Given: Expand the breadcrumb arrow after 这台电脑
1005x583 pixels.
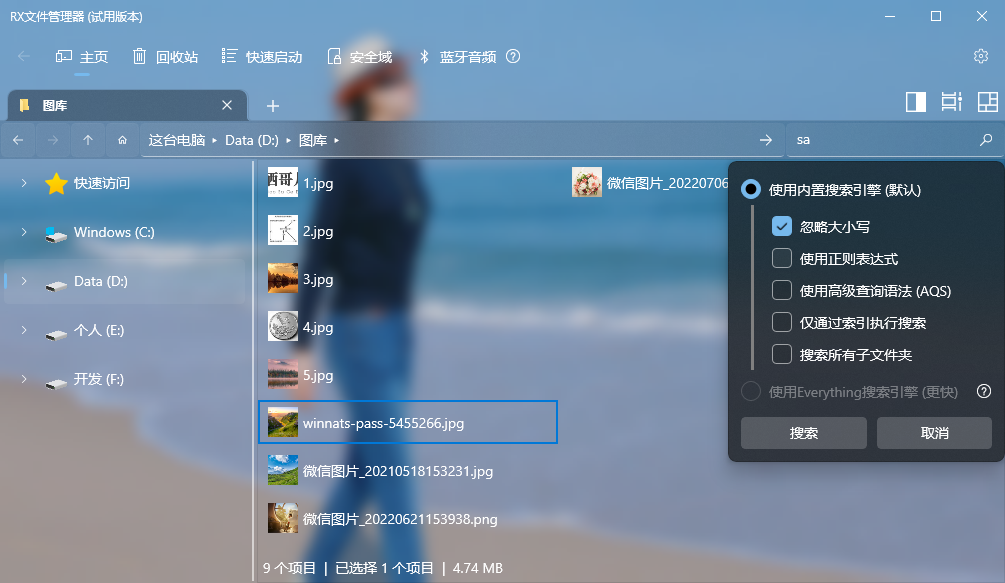Looking at the screenshot, I should [215, 140].
